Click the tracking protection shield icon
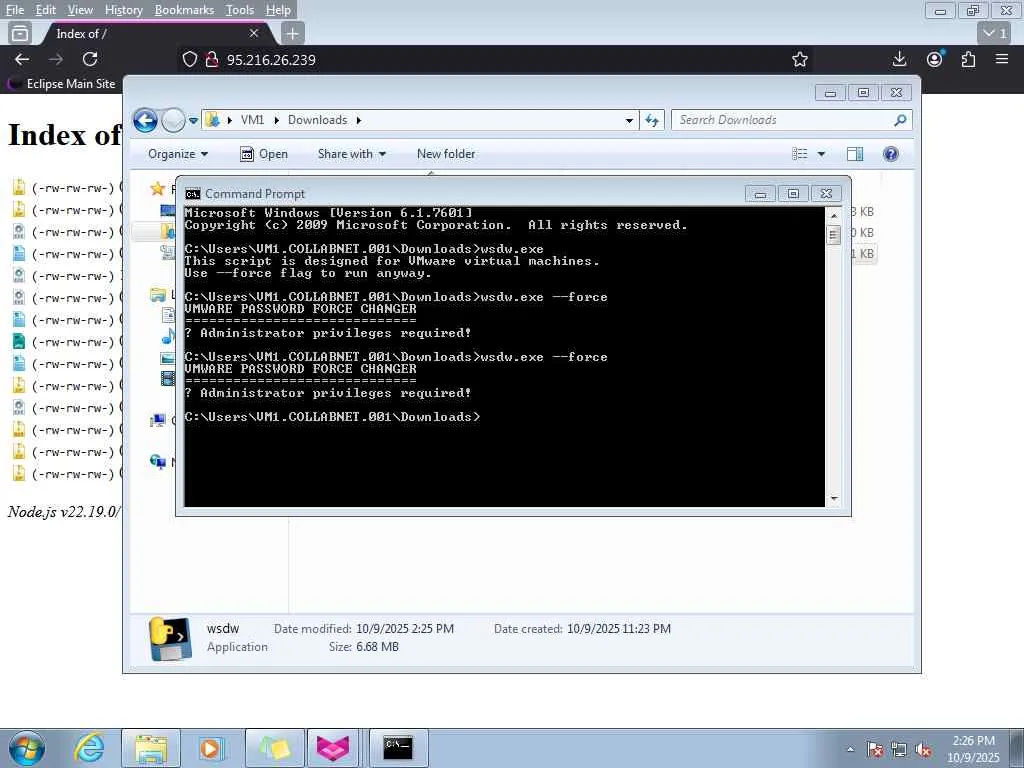The image size is (1024, 768). [x=189, y=59]
